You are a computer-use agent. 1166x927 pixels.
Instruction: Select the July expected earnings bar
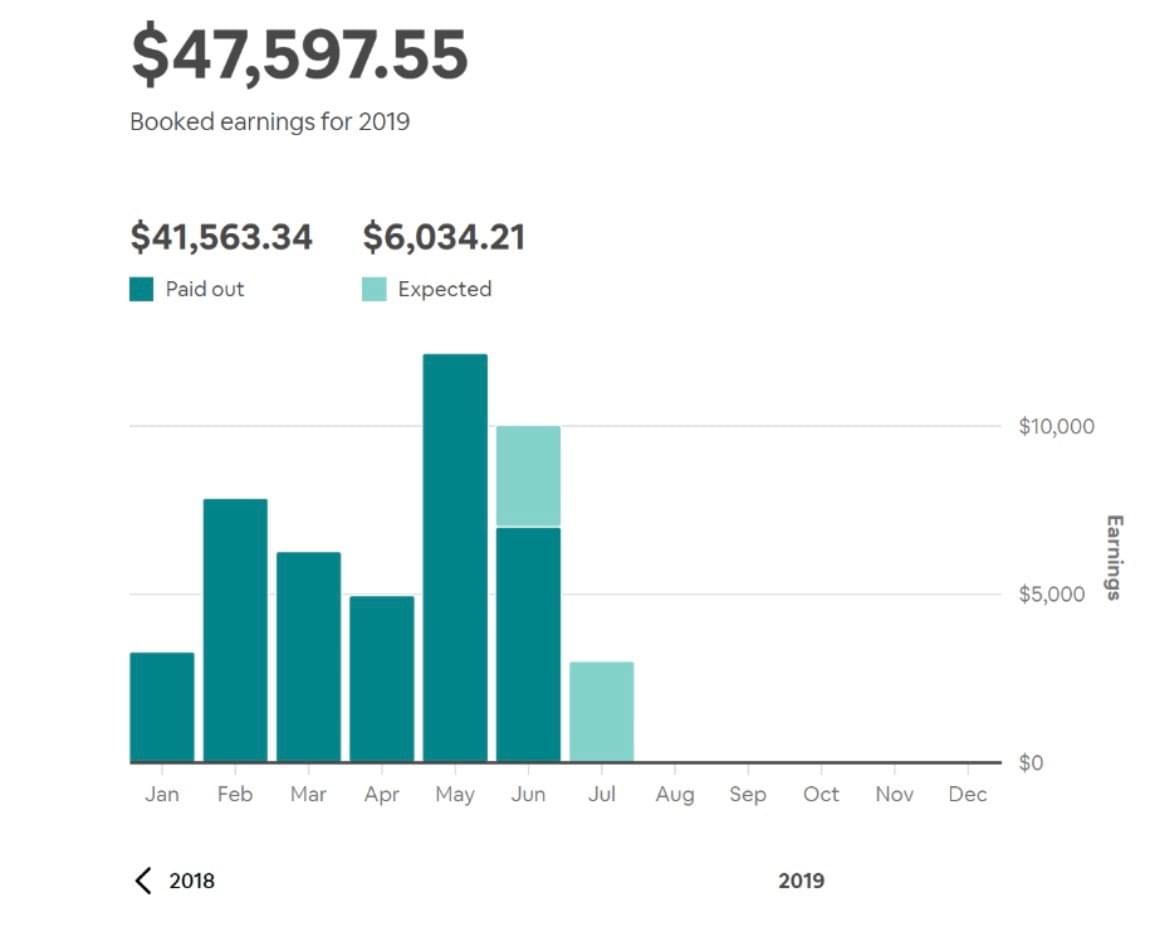pyautogui.click(x=601, y=712)
